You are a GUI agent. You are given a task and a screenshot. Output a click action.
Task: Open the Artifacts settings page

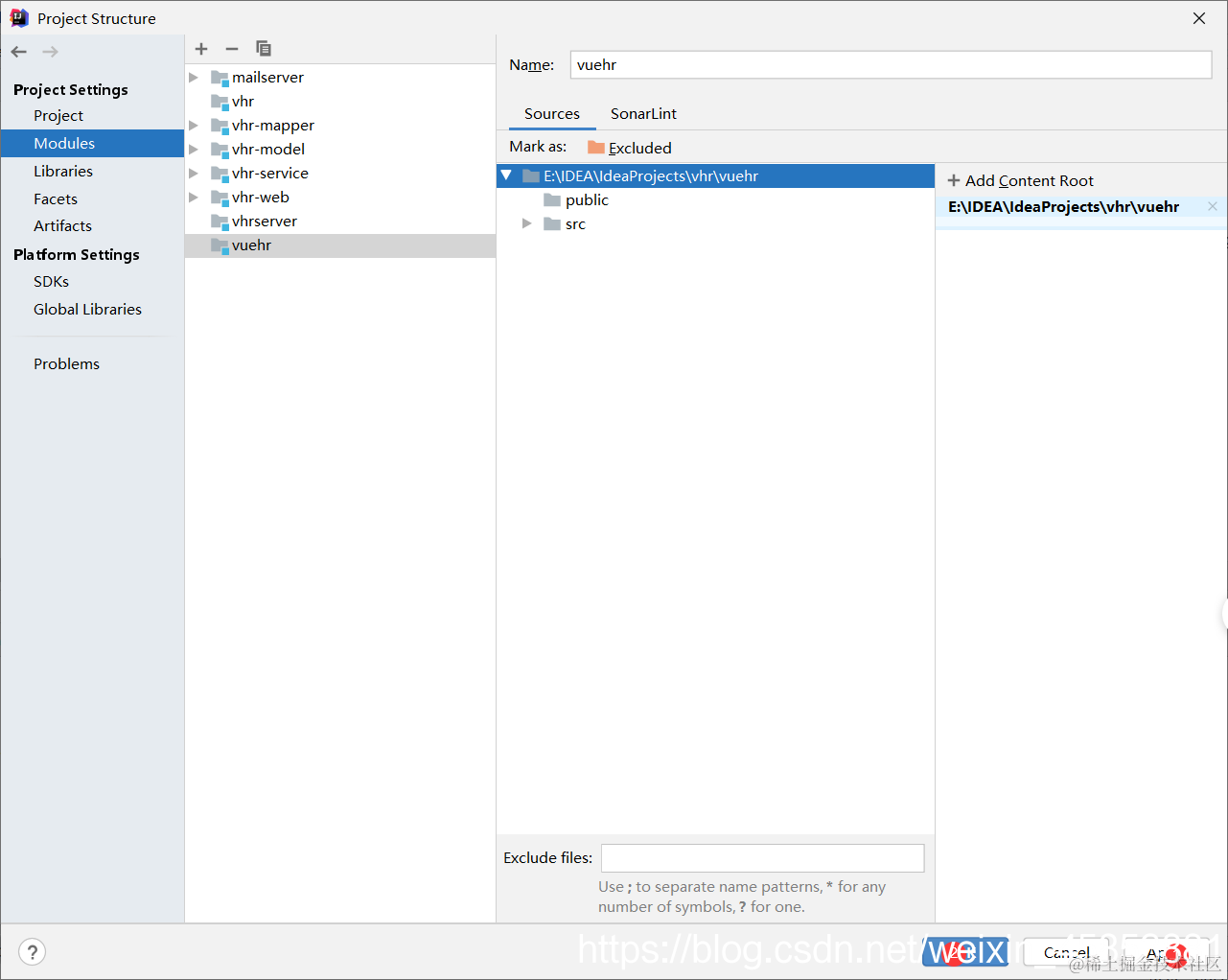(63, 226)
